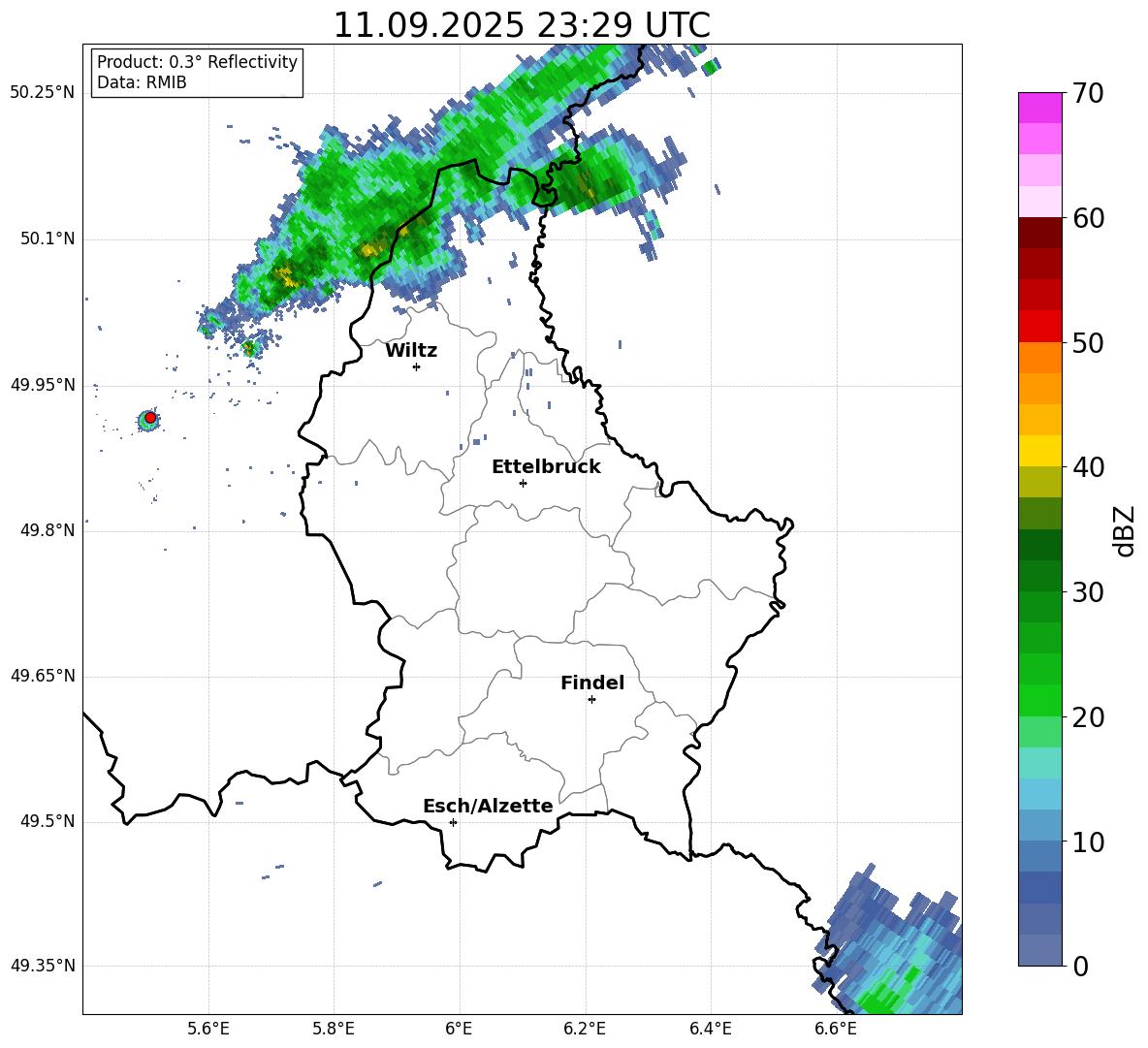Screen dimensions: 1148x1048
Task: Click the Esch/Alzette station cross marker
Action: [x=453, y=822]
